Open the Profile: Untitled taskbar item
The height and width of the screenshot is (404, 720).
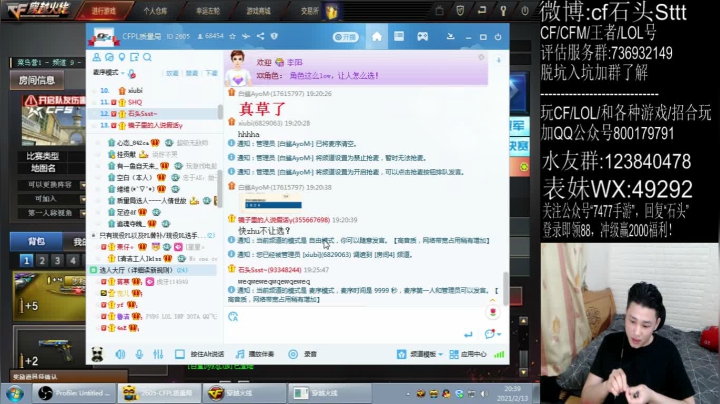(x=75, y=393)
